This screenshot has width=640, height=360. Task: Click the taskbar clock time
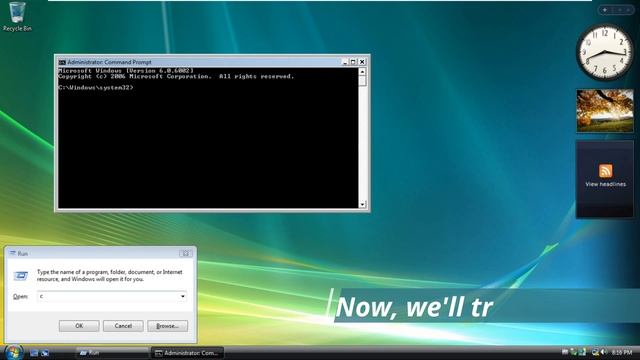pos(622,352)
